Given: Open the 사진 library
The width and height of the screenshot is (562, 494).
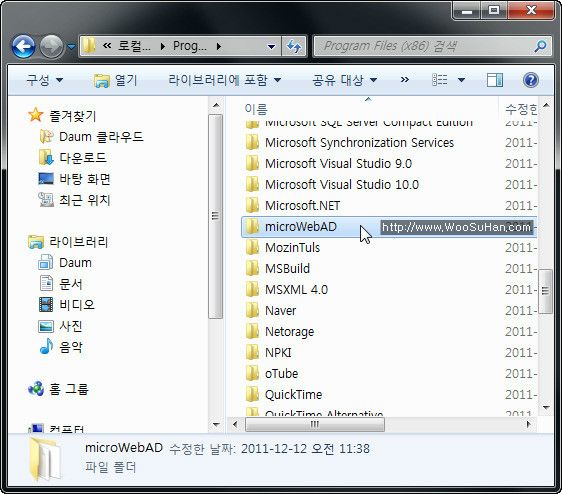Looking at the screenshot, I should tap(61, 326).
